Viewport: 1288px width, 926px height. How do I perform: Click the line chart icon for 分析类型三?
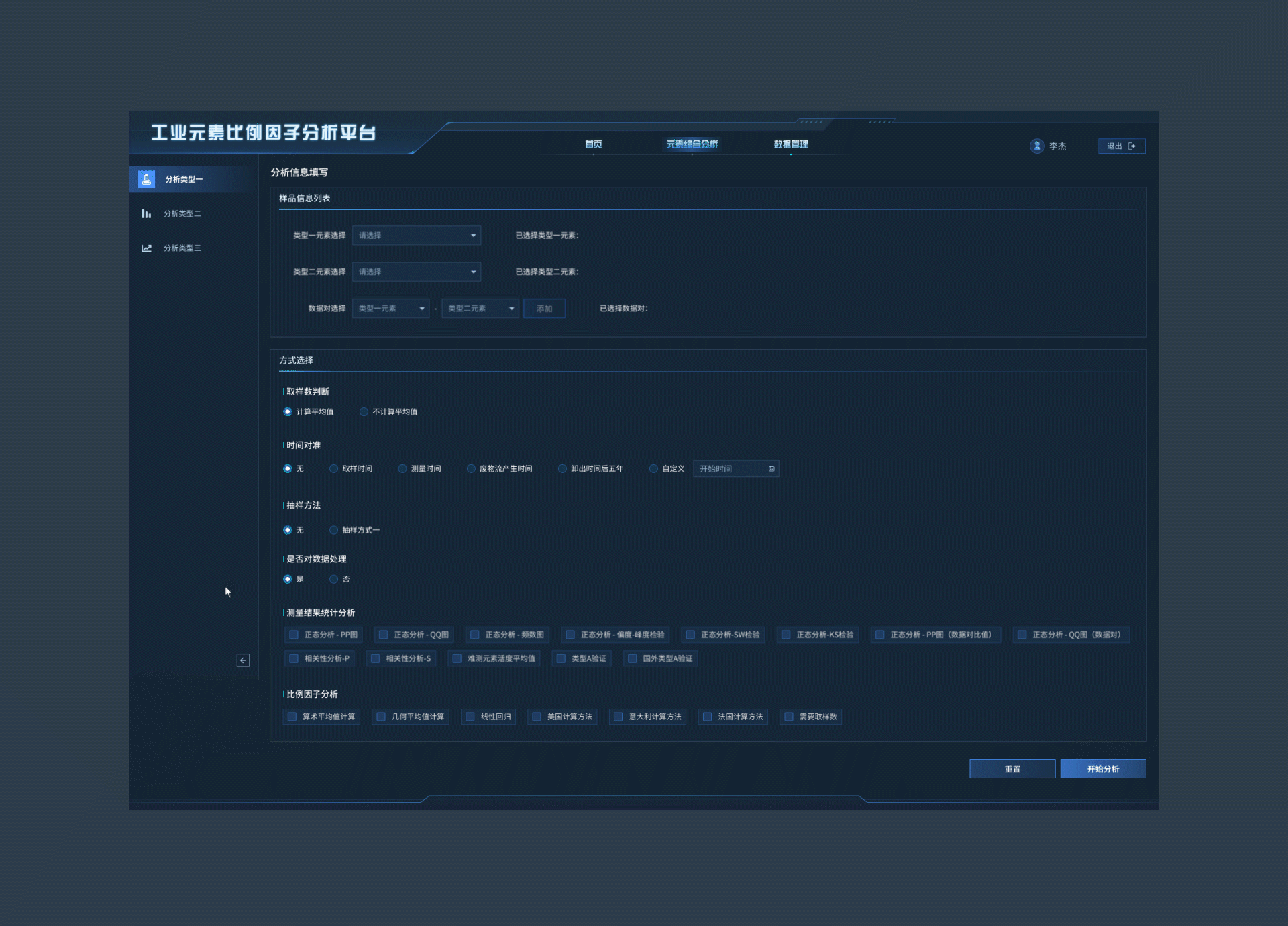(x=146, y=248)
